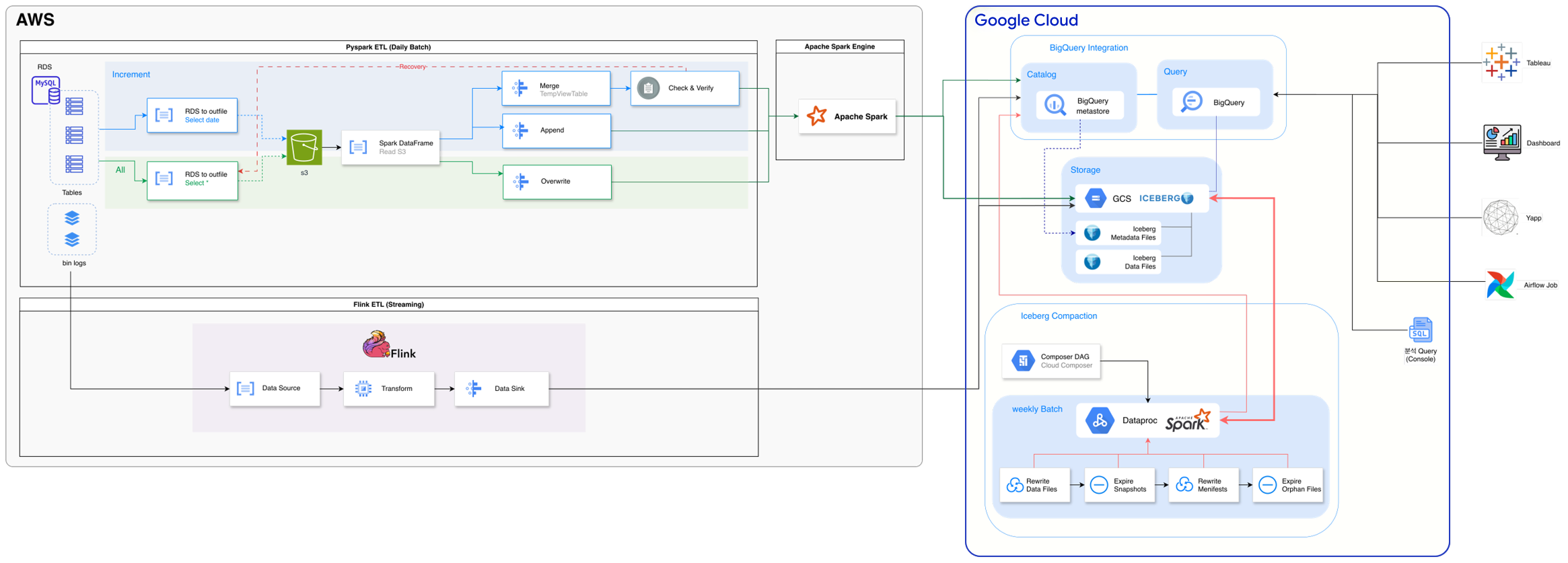Click the RDS to outfile Select date box

point(192,115)
